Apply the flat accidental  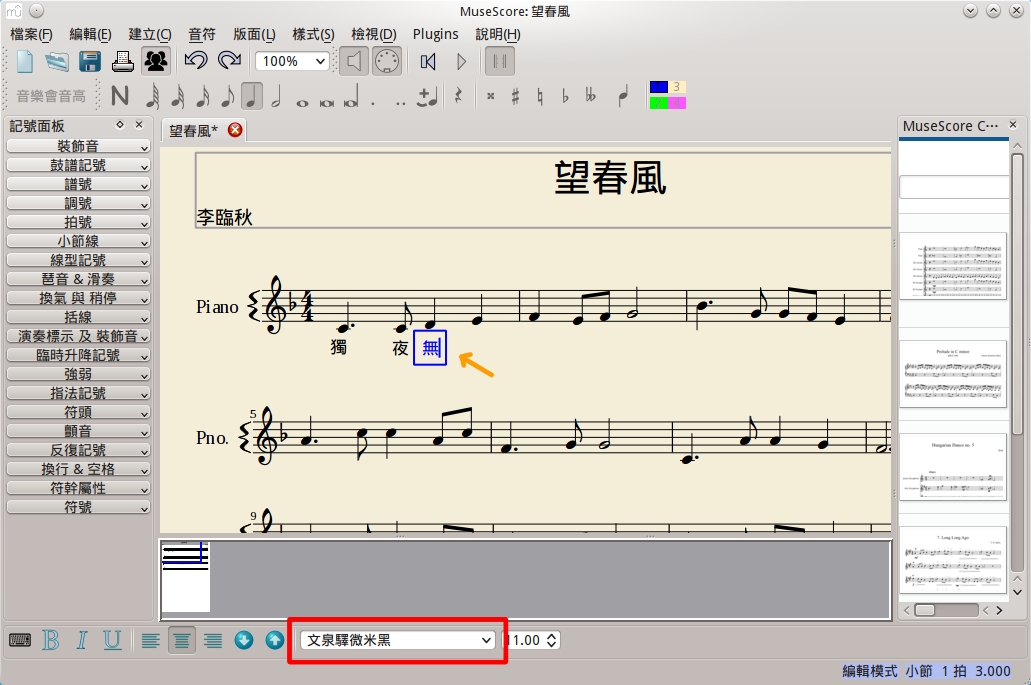pos(565,97)
